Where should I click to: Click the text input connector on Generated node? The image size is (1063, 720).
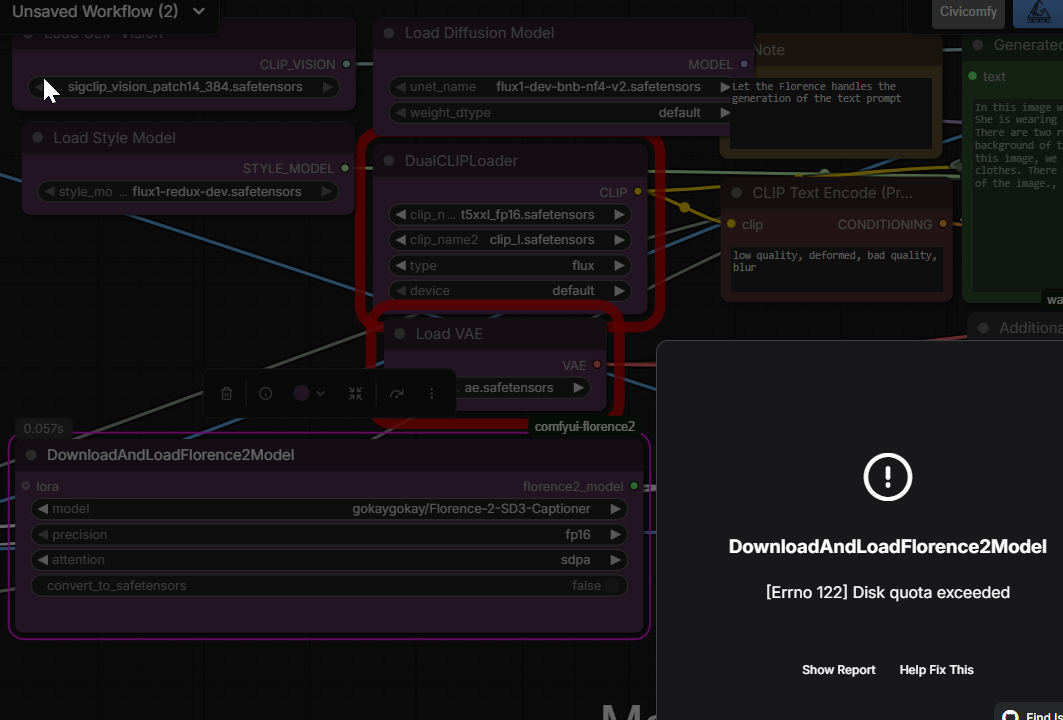(972, 76)
